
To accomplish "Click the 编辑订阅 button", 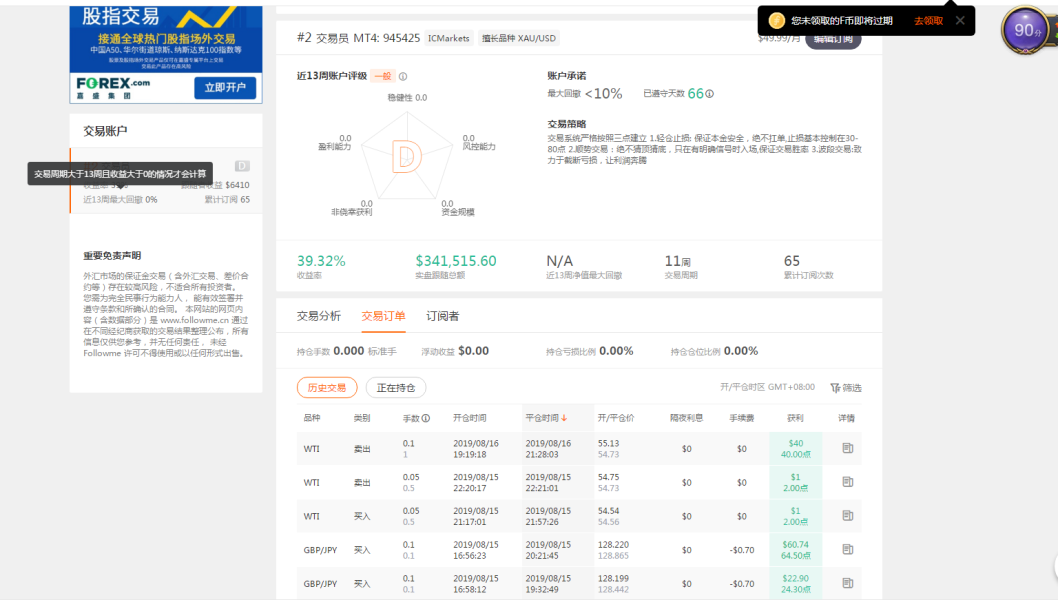I will tap(833, 39).
